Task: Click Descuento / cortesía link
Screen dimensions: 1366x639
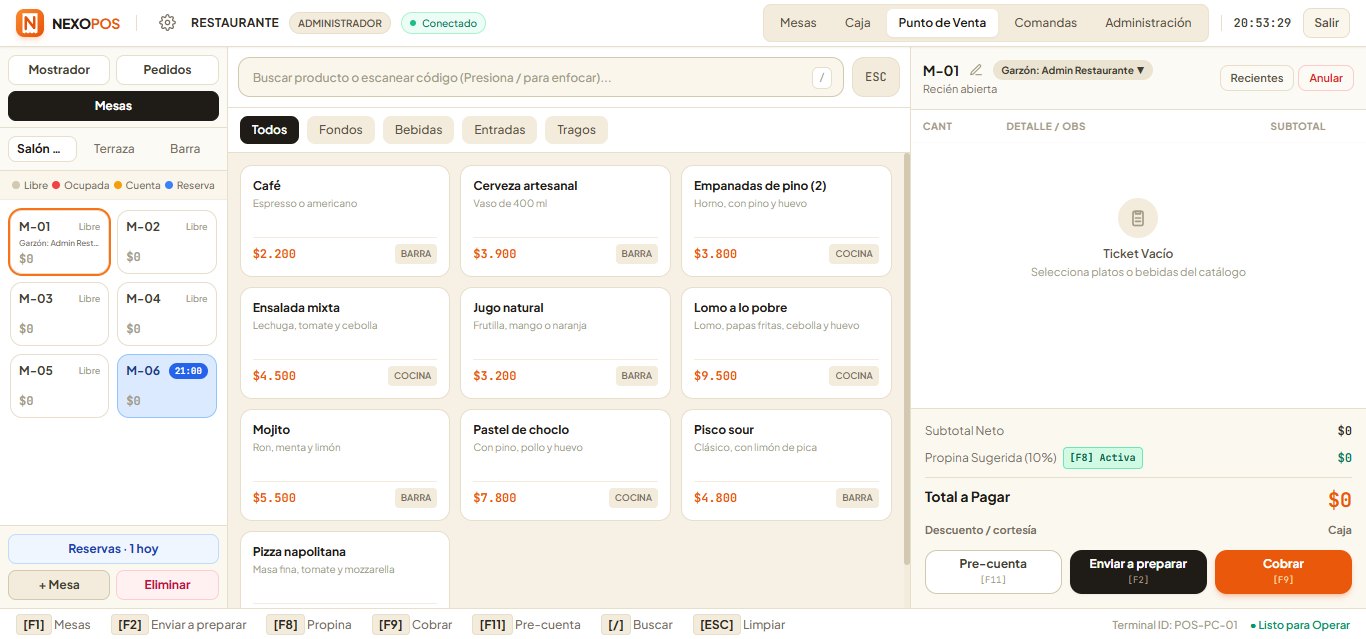Action: pyautogui.click(x=980, y=530)
